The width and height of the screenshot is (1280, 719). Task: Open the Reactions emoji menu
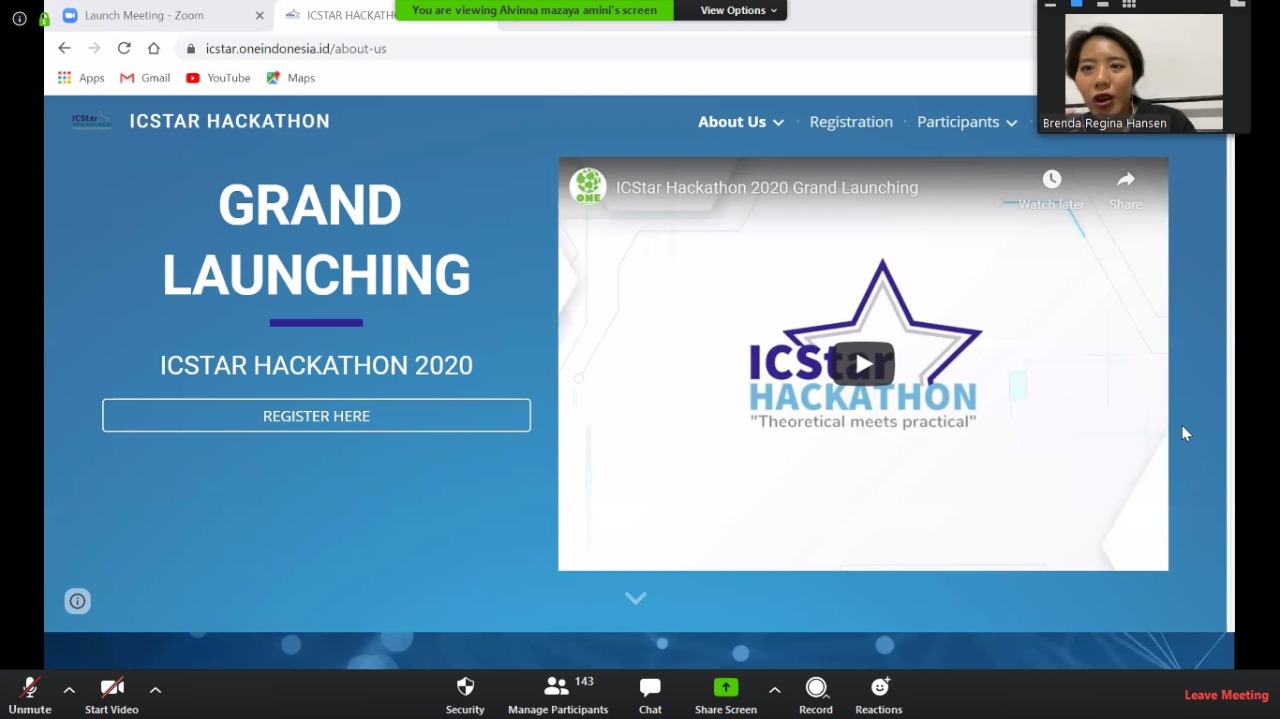879,694
